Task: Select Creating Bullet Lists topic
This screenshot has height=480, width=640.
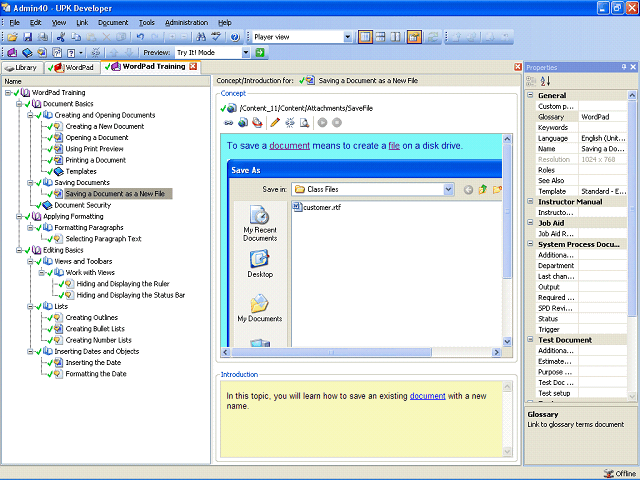Action: click(95, 329)
